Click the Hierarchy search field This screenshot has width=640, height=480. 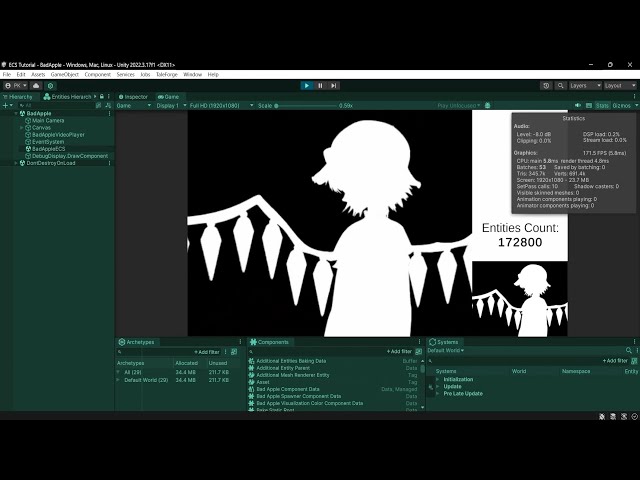click(x=56, y=106)
